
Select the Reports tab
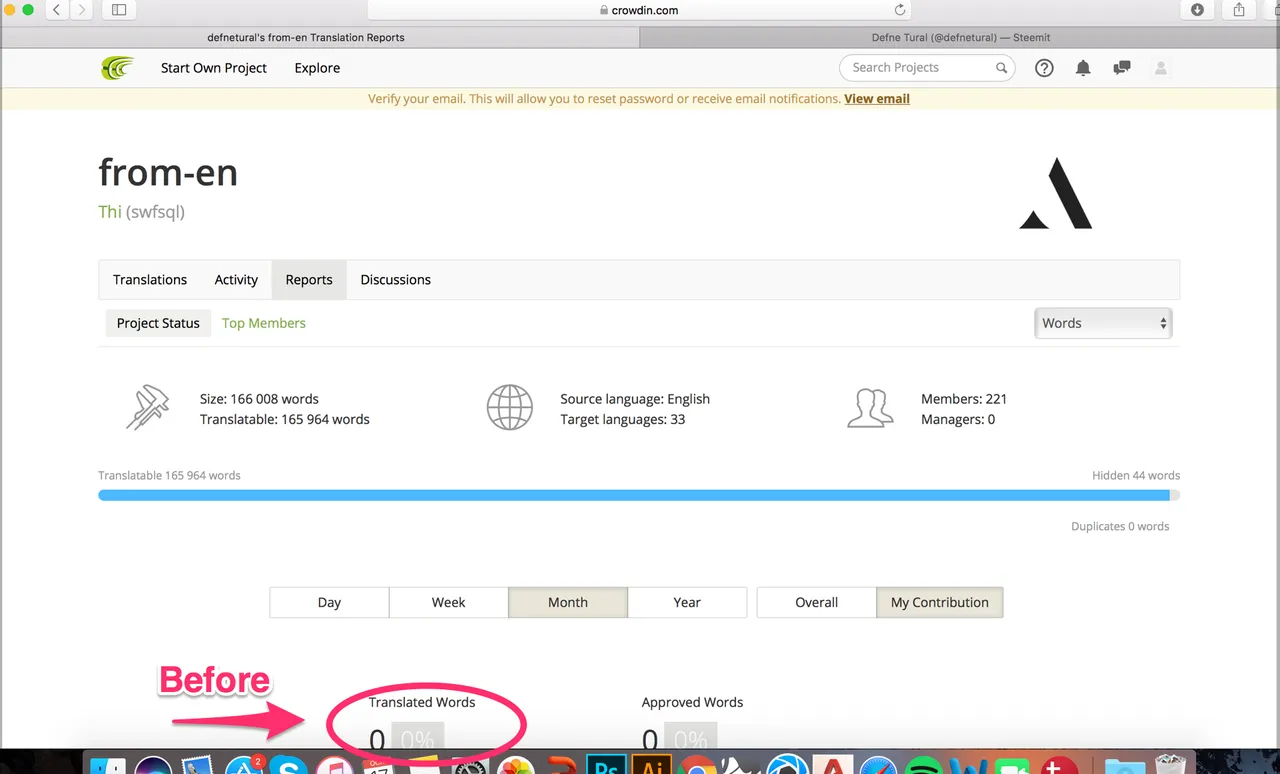[309, 279]
